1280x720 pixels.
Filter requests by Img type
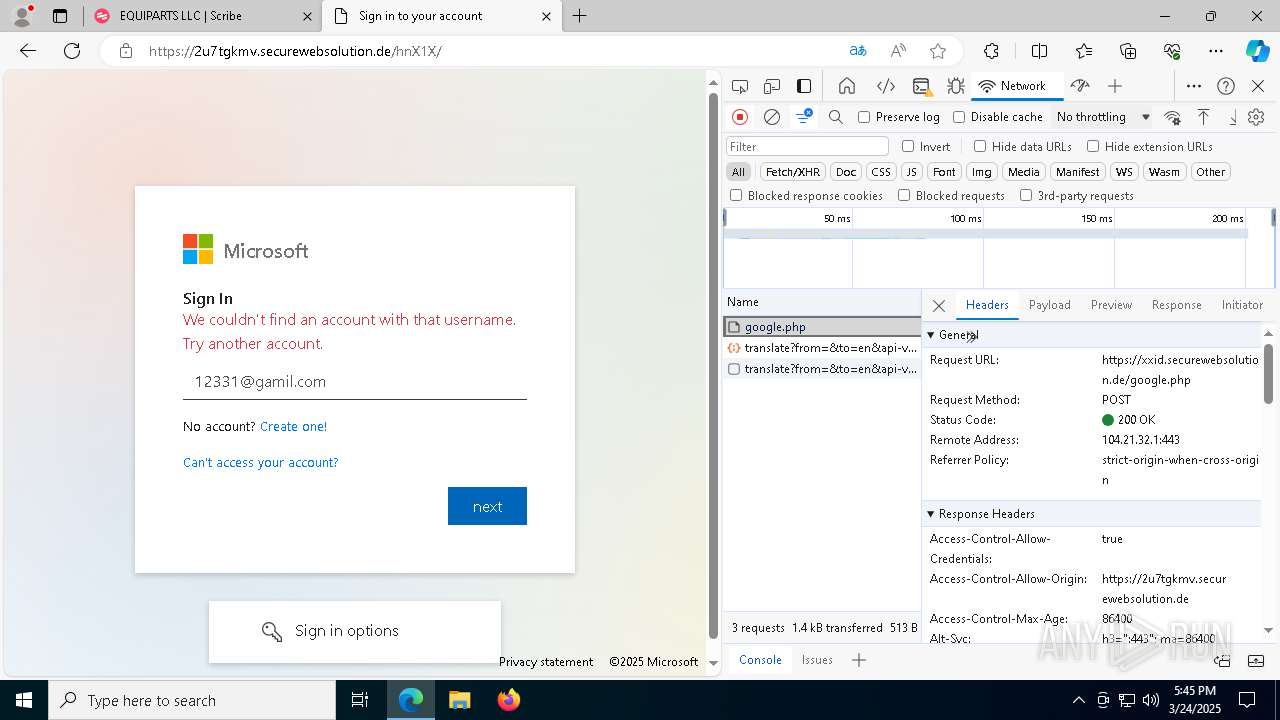click(x=982, y=172)
